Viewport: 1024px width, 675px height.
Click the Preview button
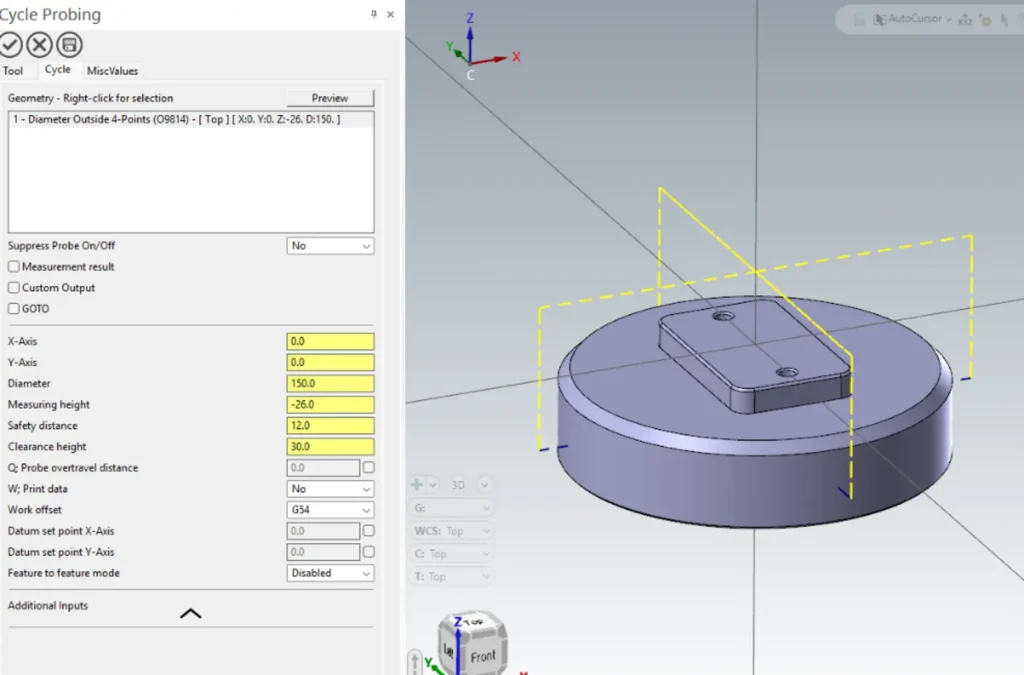330,98
